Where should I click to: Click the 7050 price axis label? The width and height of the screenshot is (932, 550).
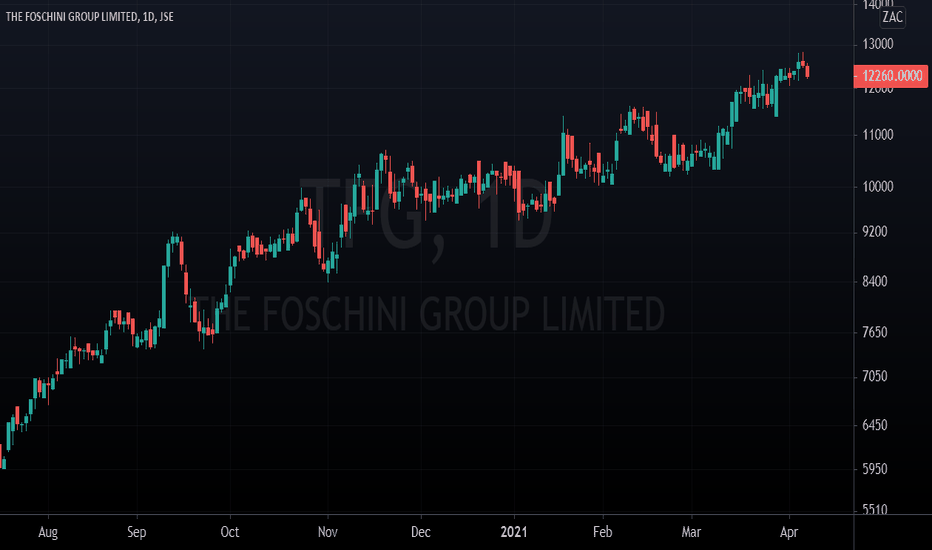pyautogui.click(x=875, y=376)
